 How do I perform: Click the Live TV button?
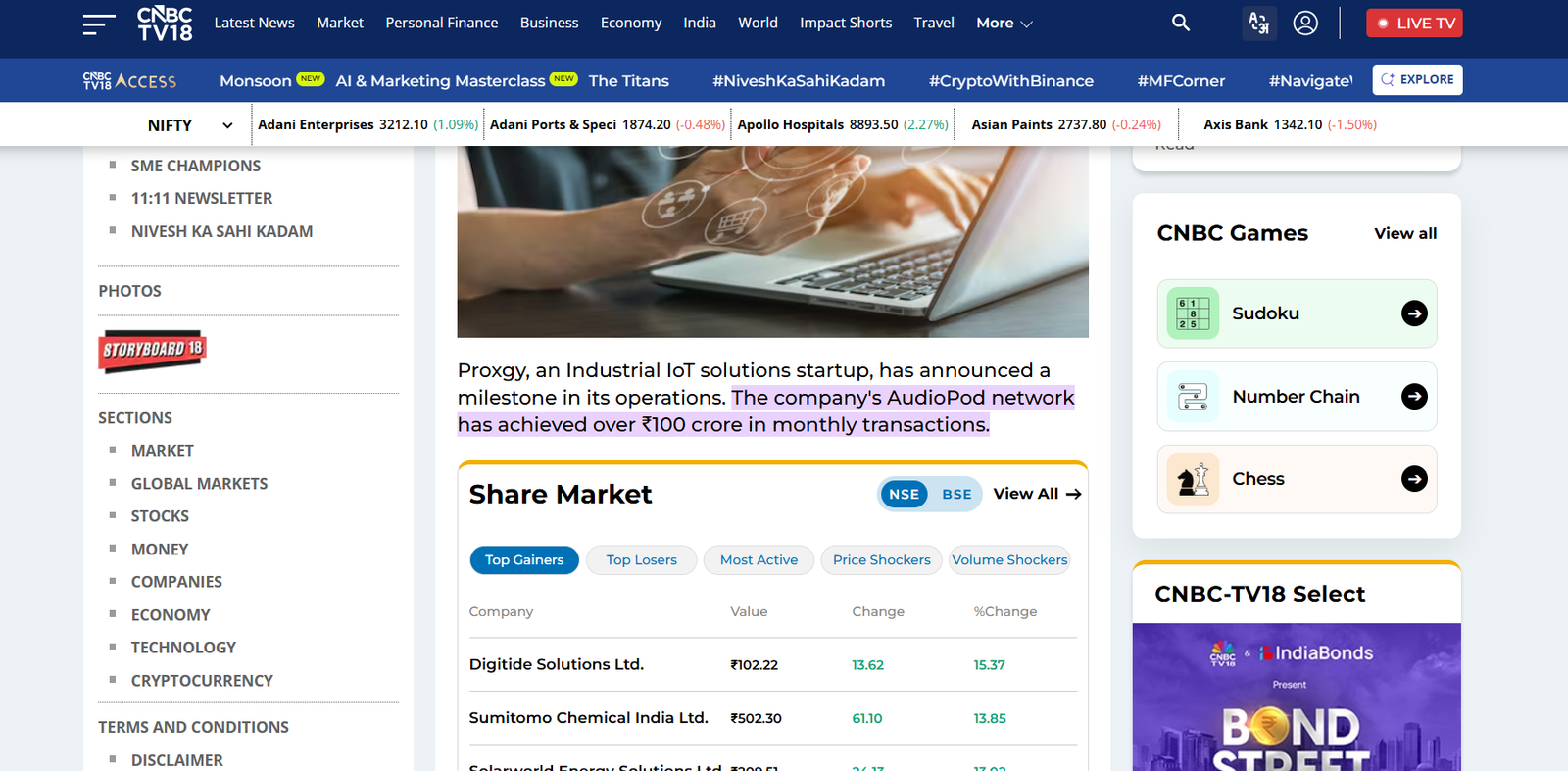(1414, 23)
